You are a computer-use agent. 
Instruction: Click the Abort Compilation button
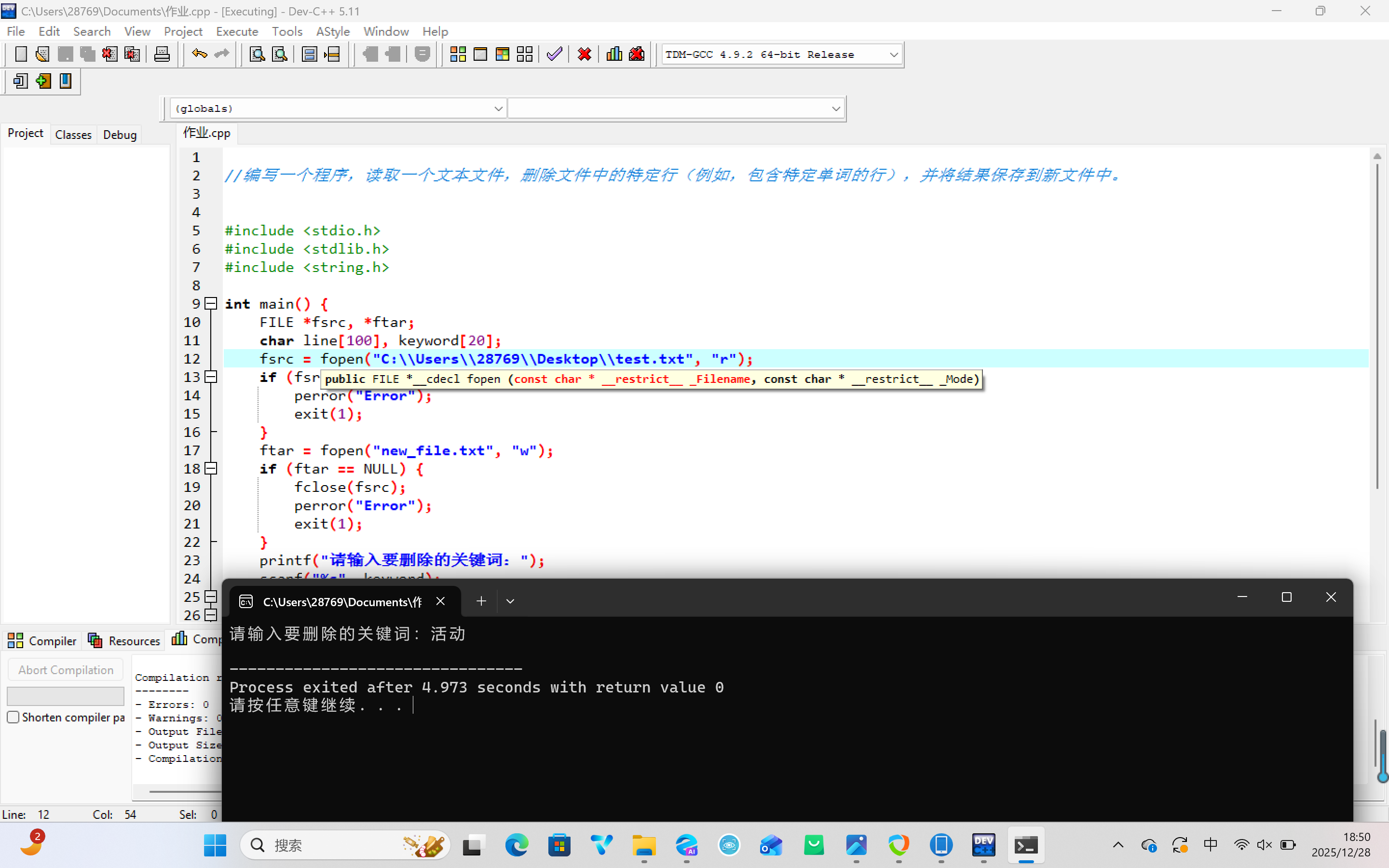pos(66,670)
